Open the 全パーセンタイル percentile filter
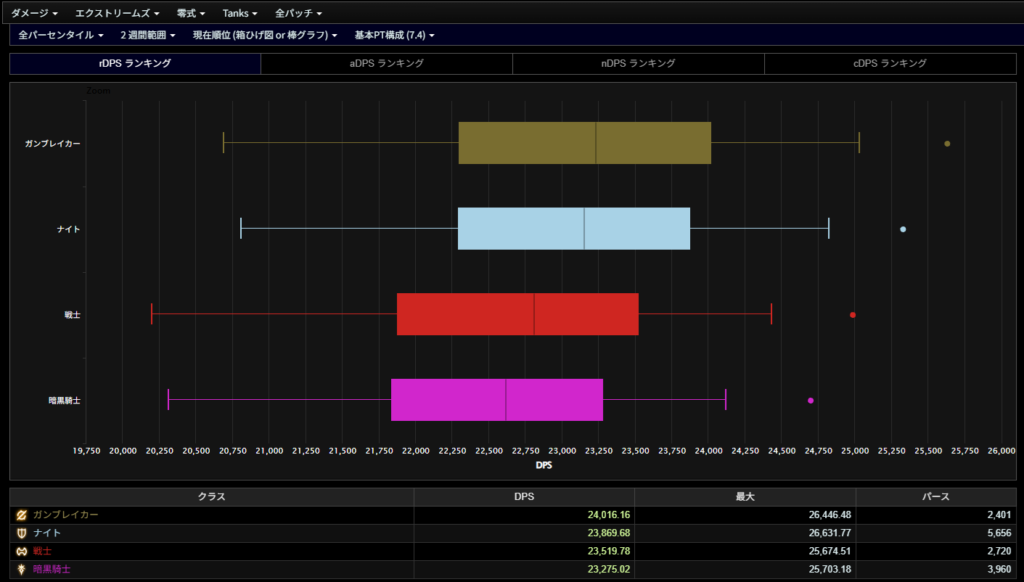The image size is (1024, 582). [62, 35]
